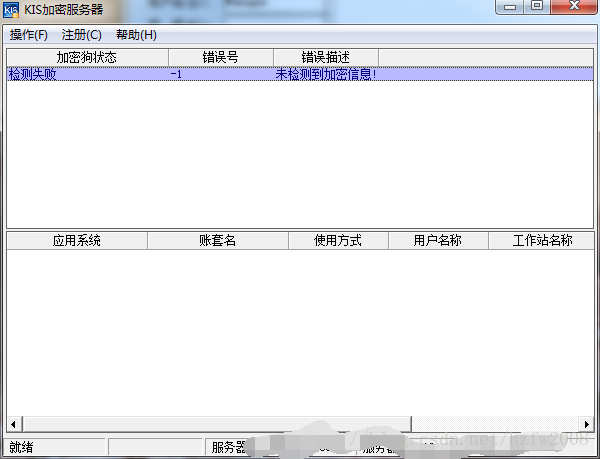
Task: Click the left scroll arrow
Action: (14, 424)
